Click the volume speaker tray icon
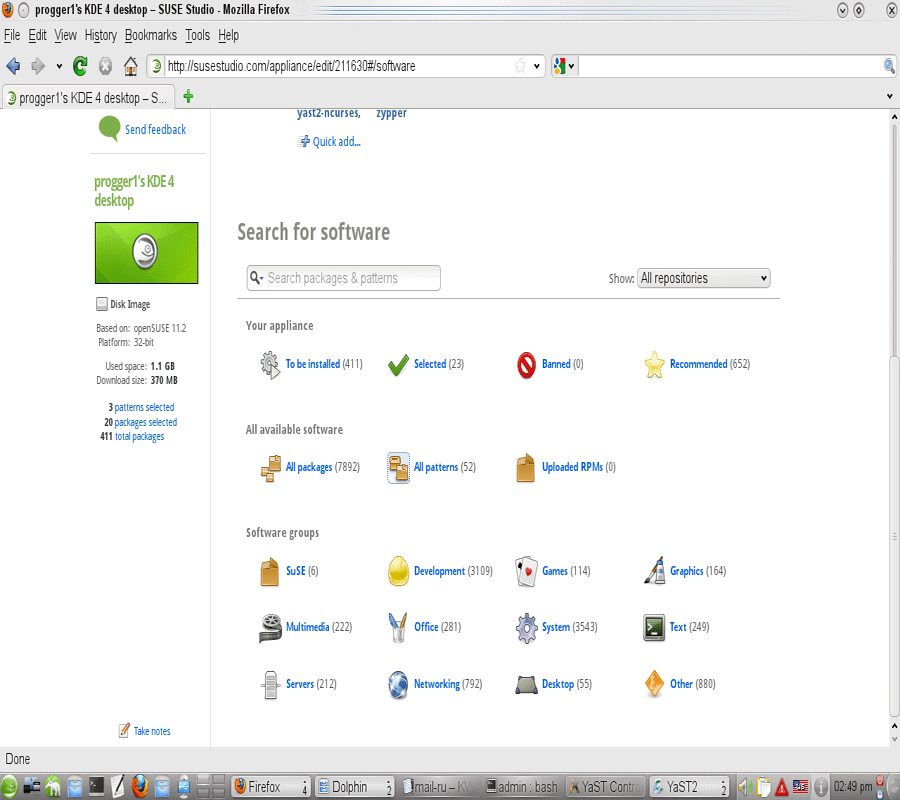The image size is (900, 800). pyautogui.click(x=744, y=787)
